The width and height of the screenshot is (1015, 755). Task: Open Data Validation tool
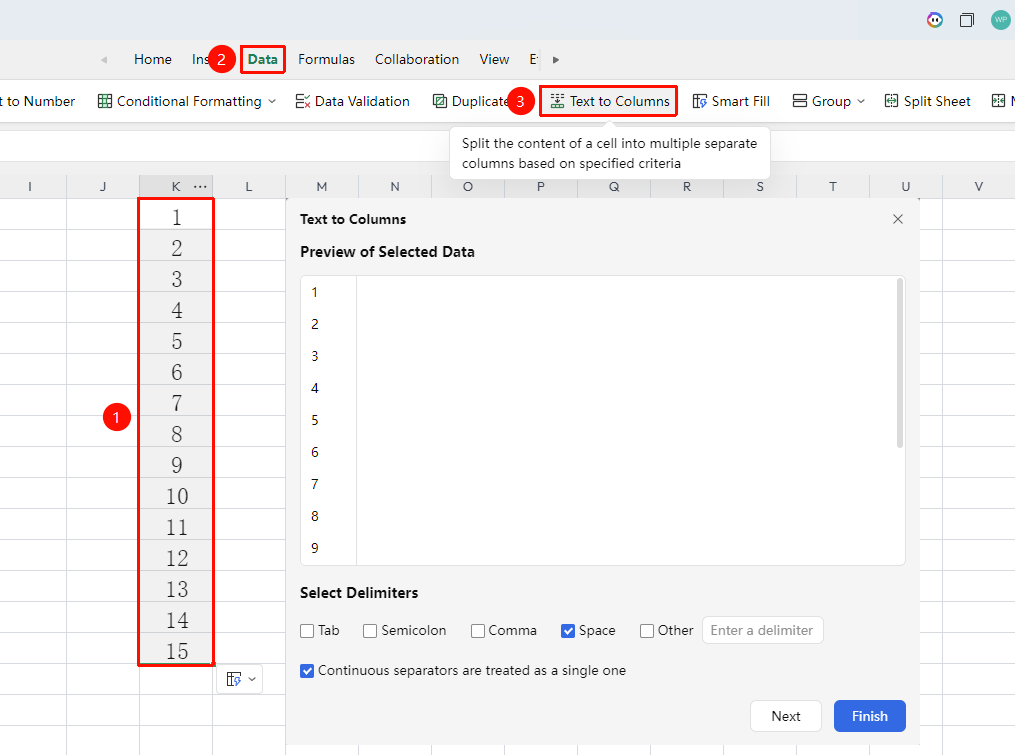[x=352, y=101]
